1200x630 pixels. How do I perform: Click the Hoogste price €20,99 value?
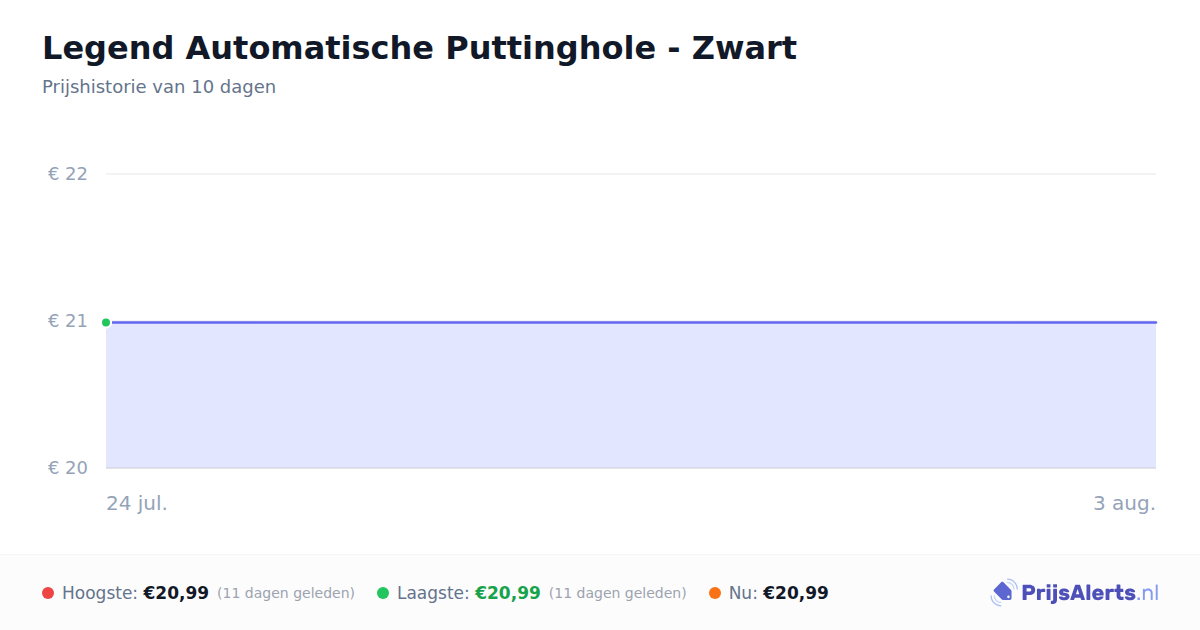tap(176, 593)
